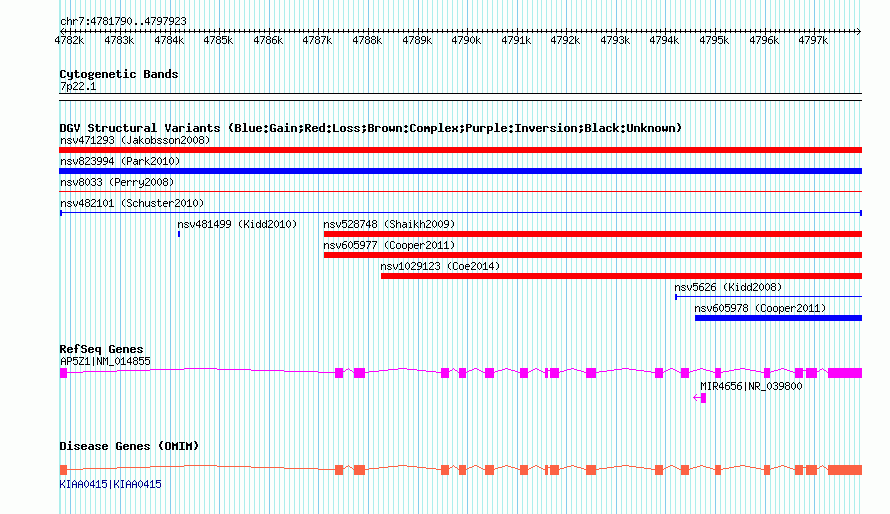This screenshot has height=514, width=890.
Task: Click the nsv471293 (Jakobsson2008) red loss bar
Action: point(460,150)
